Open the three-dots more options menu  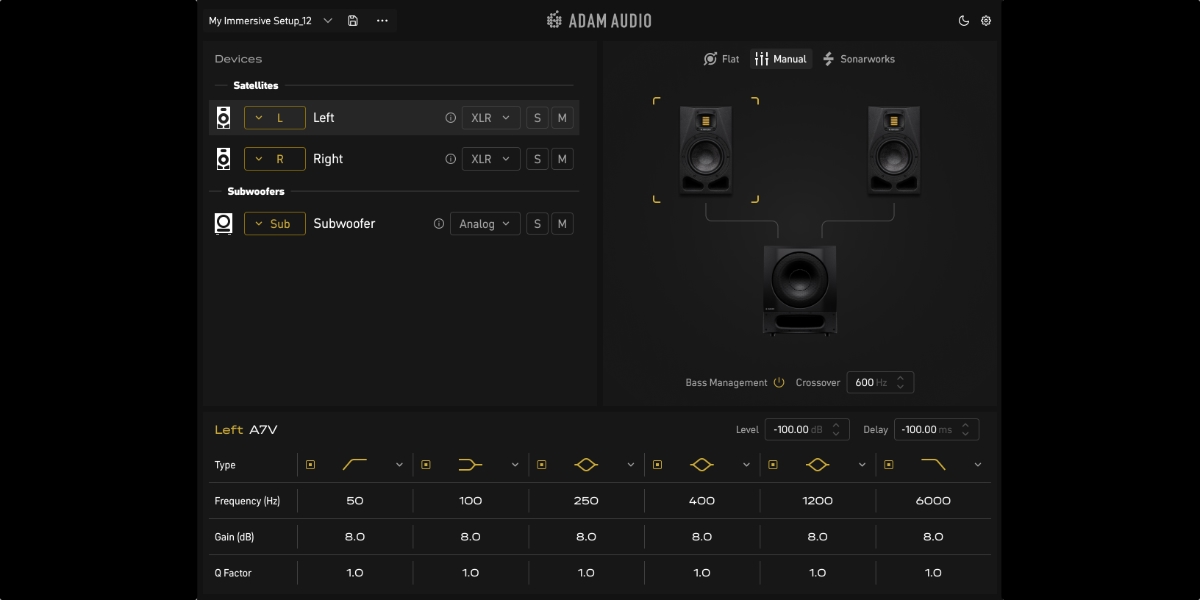(382, 21)
